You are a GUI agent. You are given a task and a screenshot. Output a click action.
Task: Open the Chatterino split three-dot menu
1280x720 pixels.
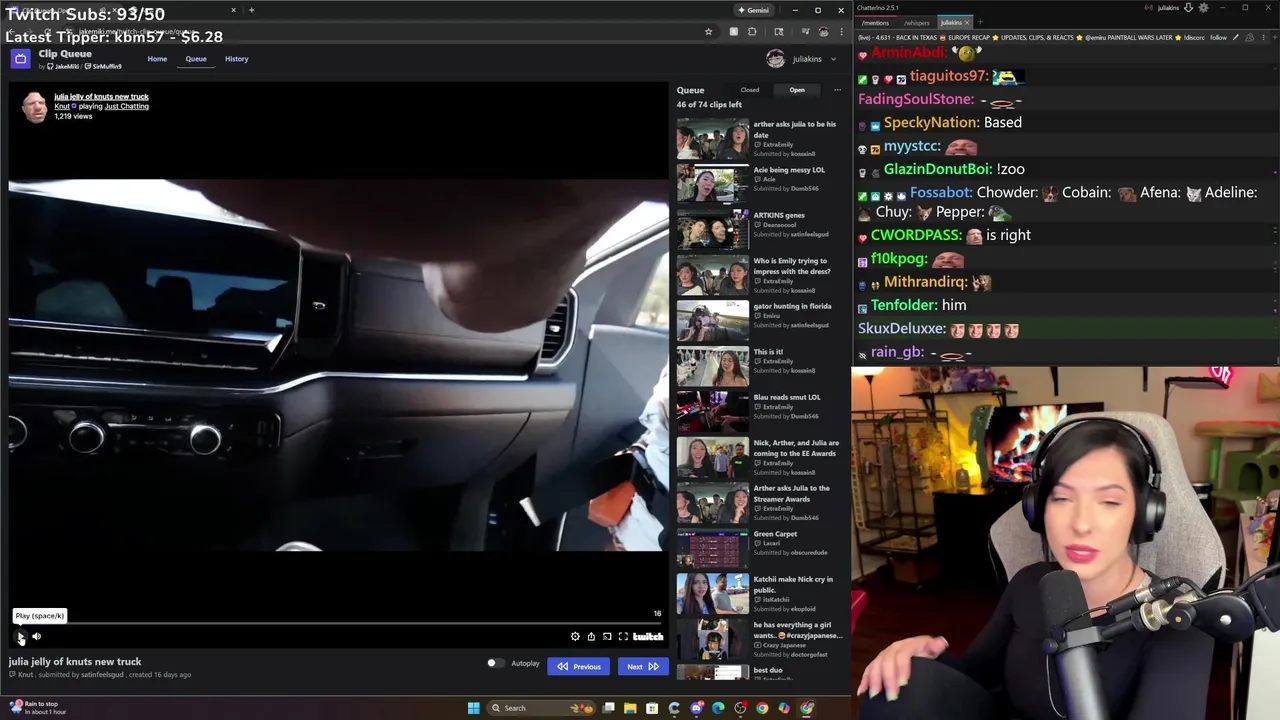[x=1262, y=38]
